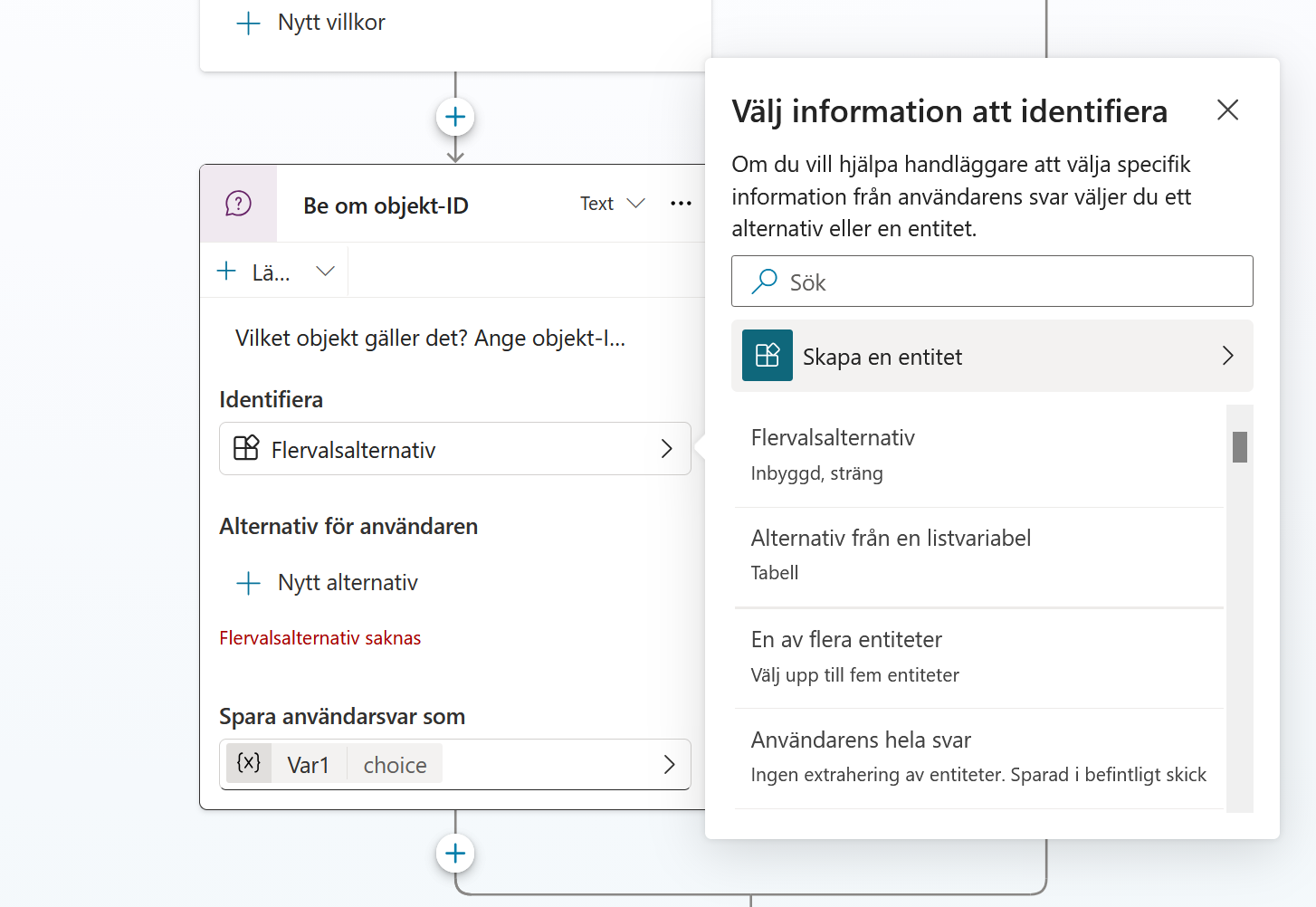Select Flervalsalternativ Inbyggd, sträng option
1316x907 pixels.
(x=978, y=455)
